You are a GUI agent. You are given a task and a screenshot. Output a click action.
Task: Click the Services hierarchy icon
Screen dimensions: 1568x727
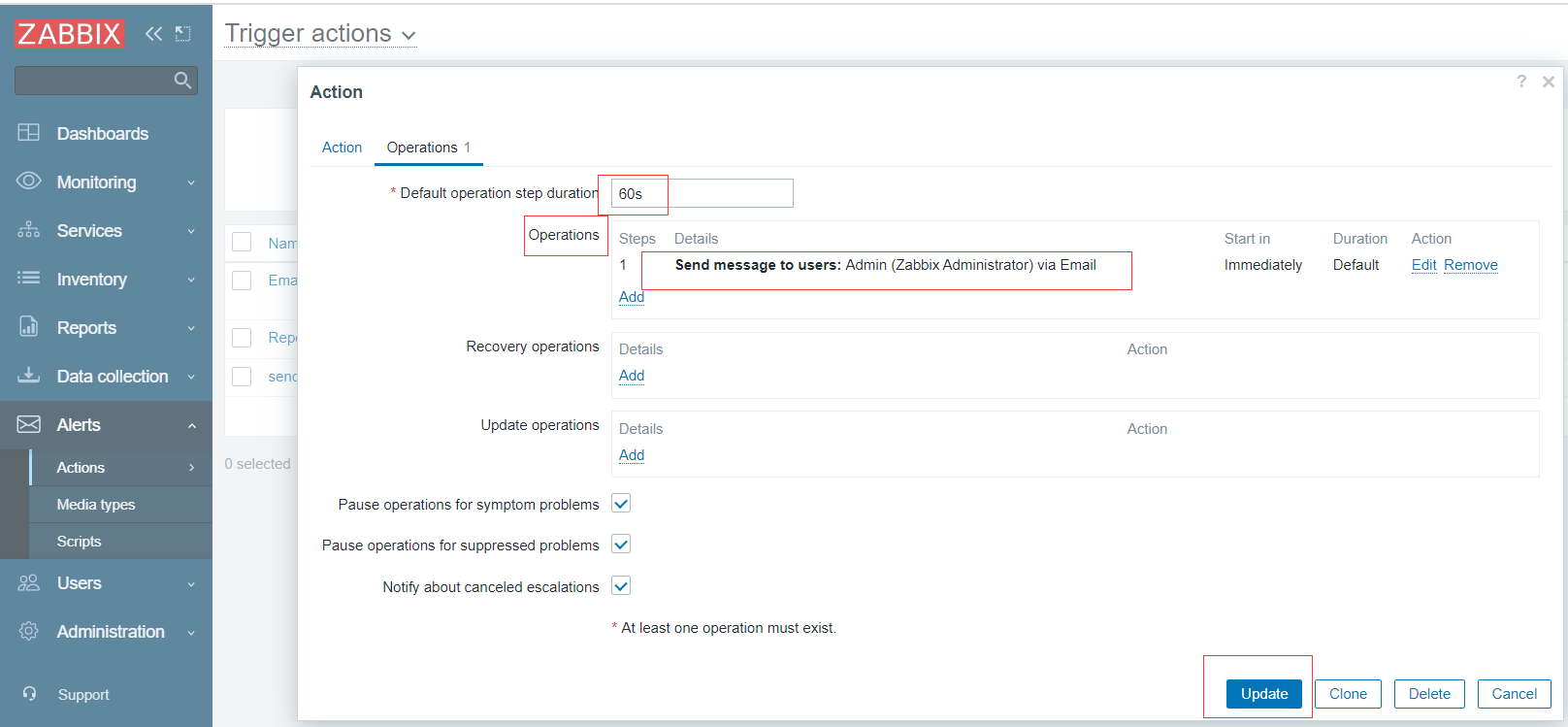point(29,229)
